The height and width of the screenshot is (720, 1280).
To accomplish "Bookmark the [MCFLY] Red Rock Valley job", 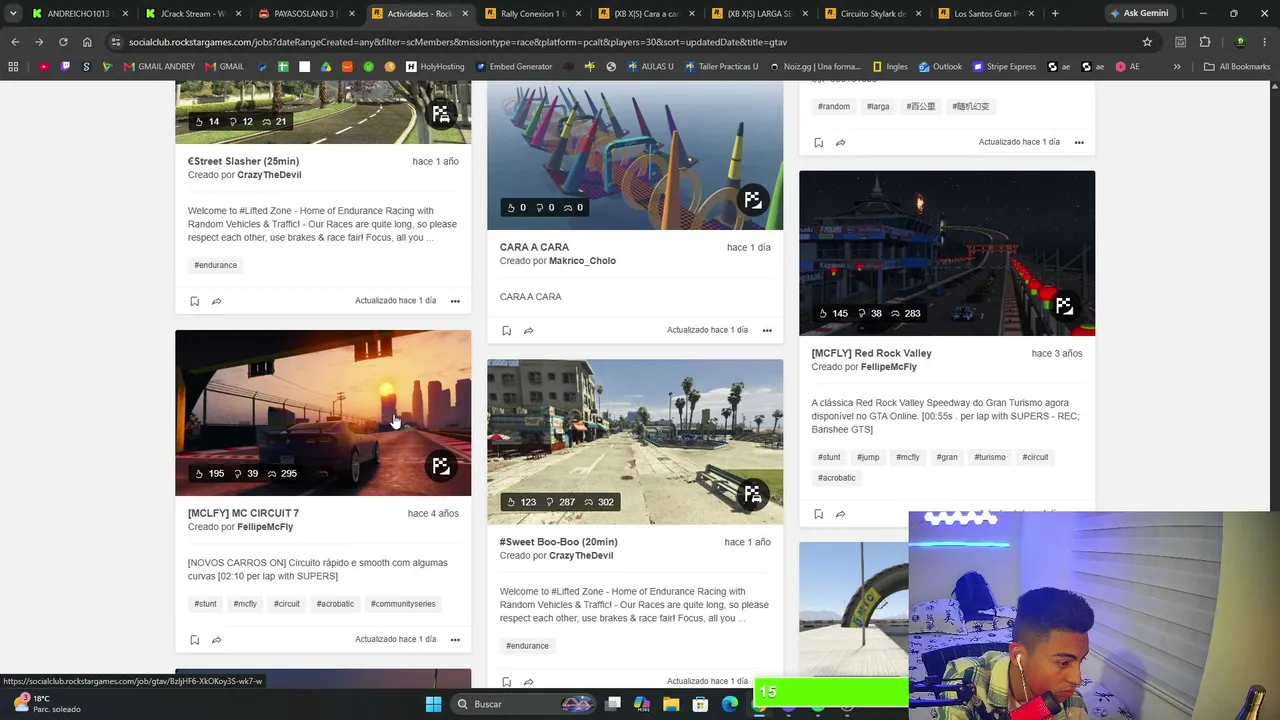I will 818,514.
